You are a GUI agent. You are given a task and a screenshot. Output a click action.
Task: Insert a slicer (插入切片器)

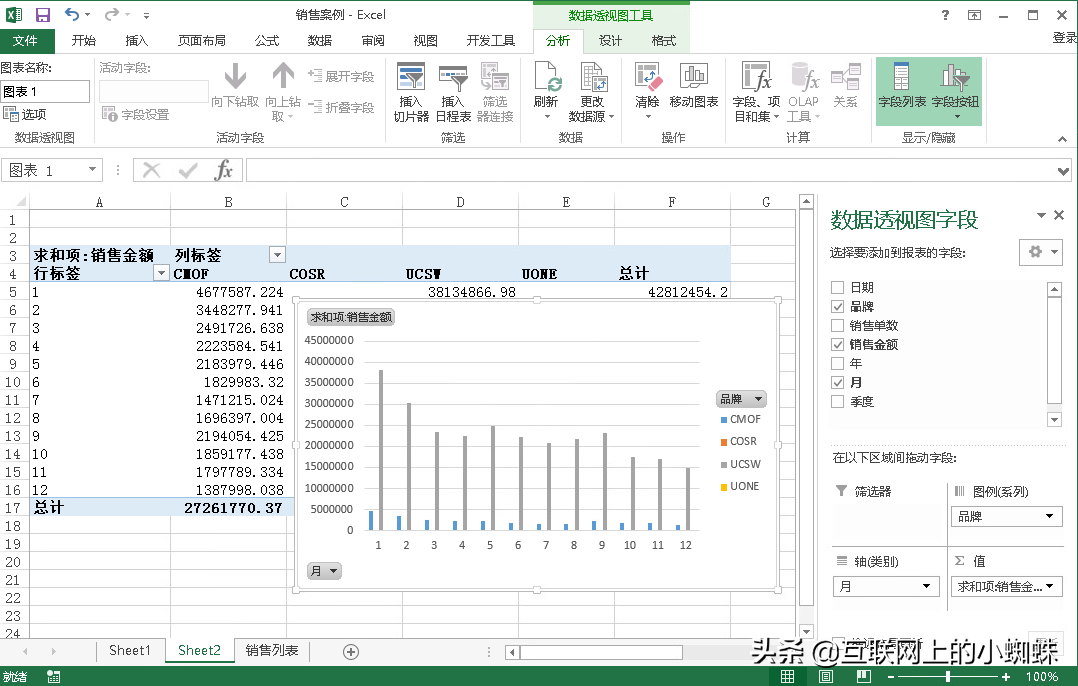coord(411,93)
